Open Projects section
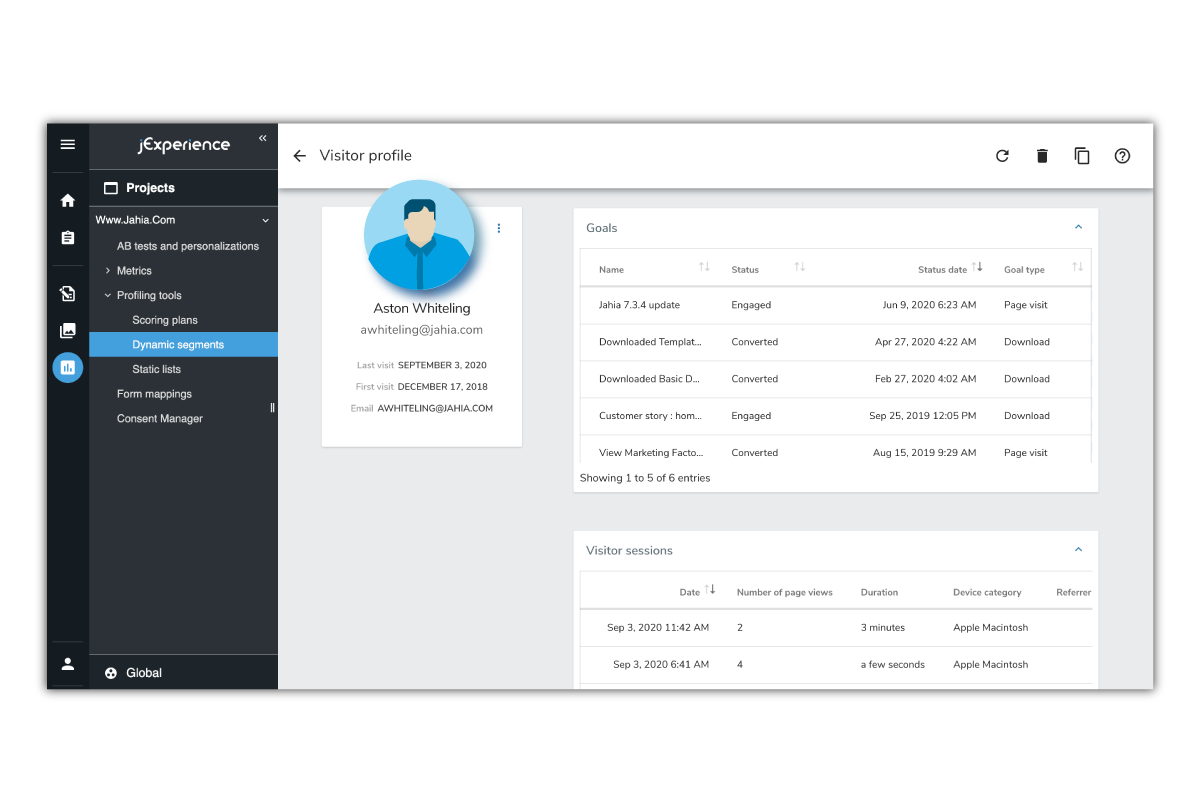Image resolution: width=1200 pixels, height=800 pixels. click(x=183, y=188)
